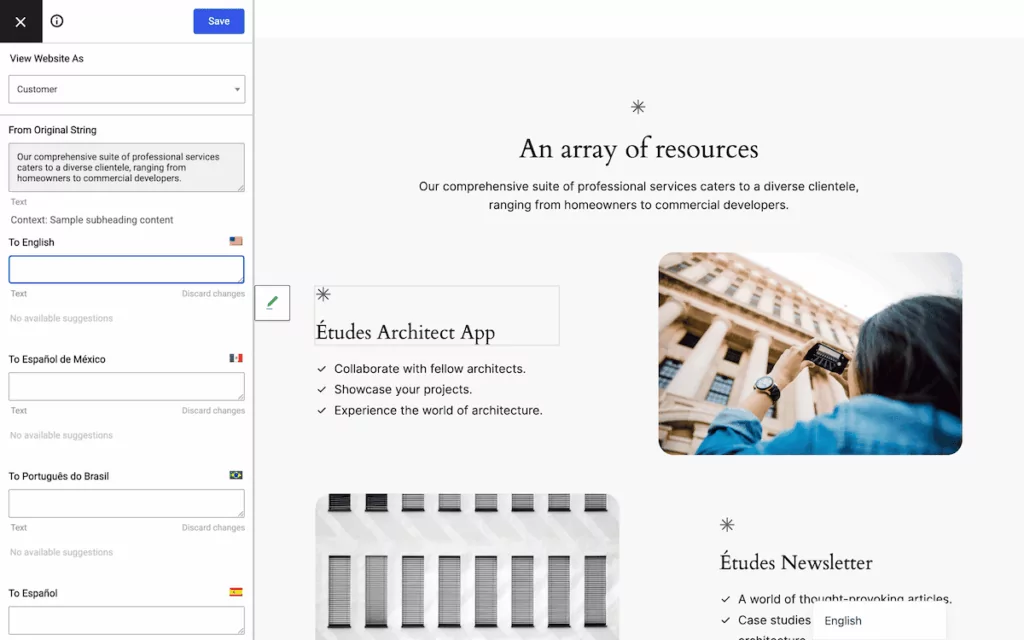Click the Spain flag icon
1024x640 pixels.
[x=236, y=592]
